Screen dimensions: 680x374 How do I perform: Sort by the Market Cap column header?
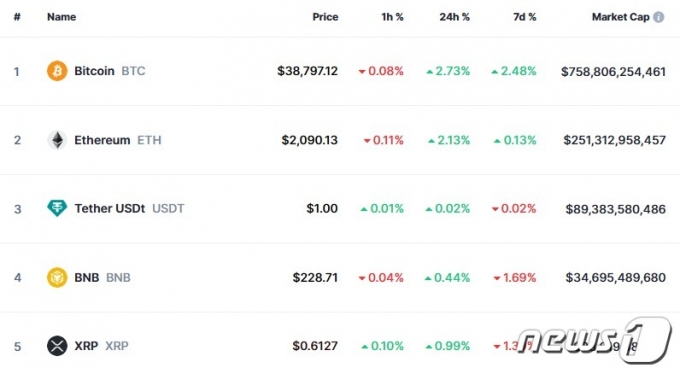point(621,17)
